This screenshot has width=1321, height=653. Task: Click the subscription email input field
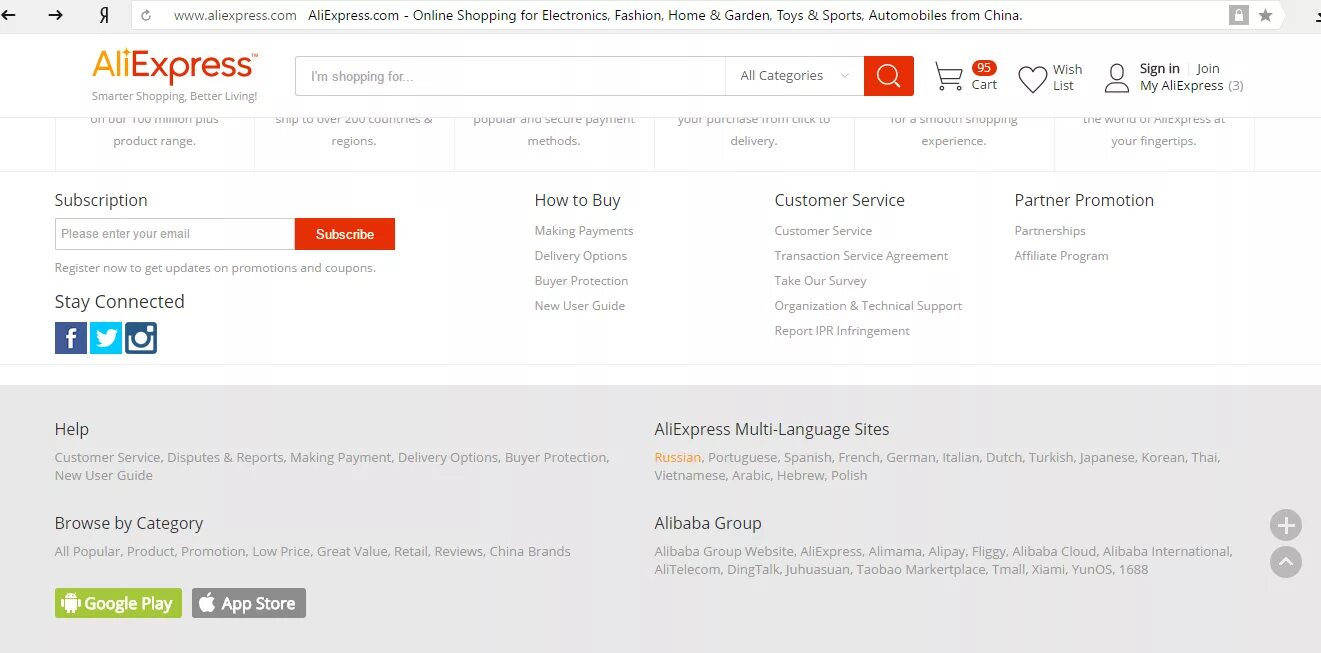175,234
